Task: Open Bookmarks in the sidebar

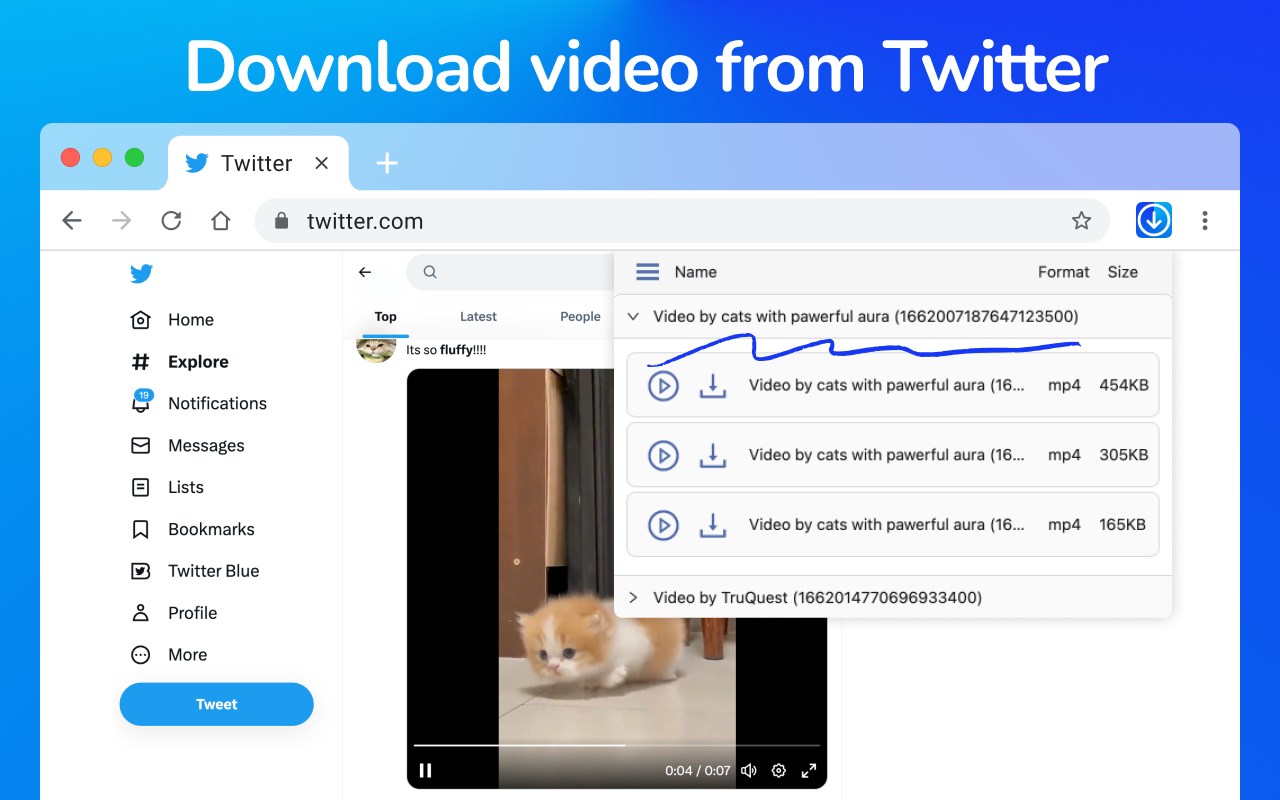Action: [193, 529]
